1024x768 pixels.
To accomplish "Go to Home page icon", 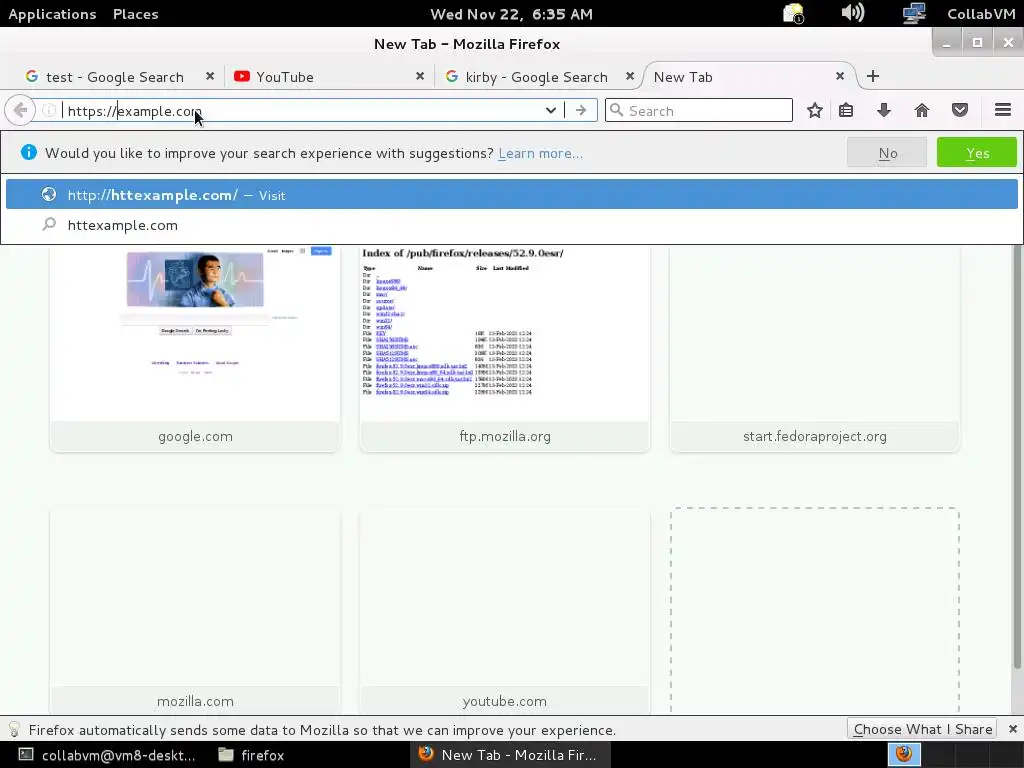I will click(921, 110).
